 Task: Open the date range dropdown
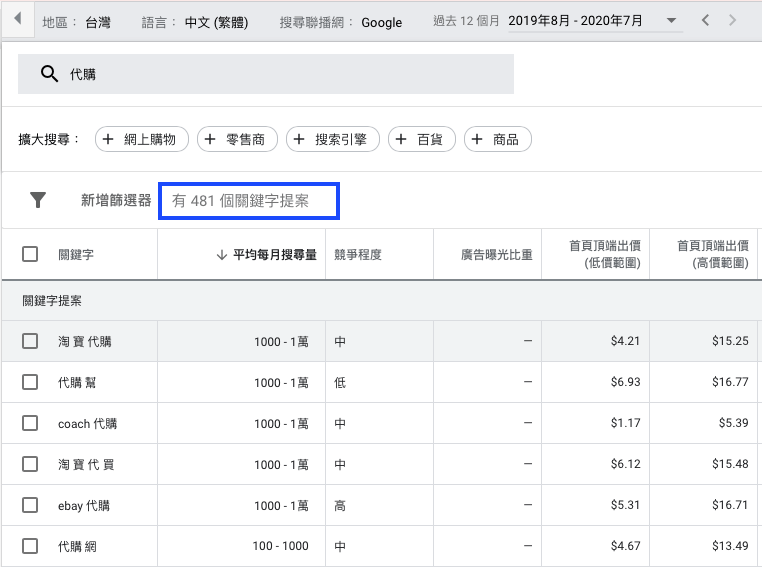[671, 21]
